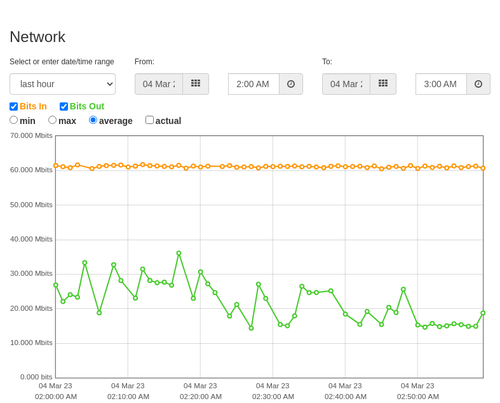Click the '02:00:00 AM' time axis label

[56, 397]
